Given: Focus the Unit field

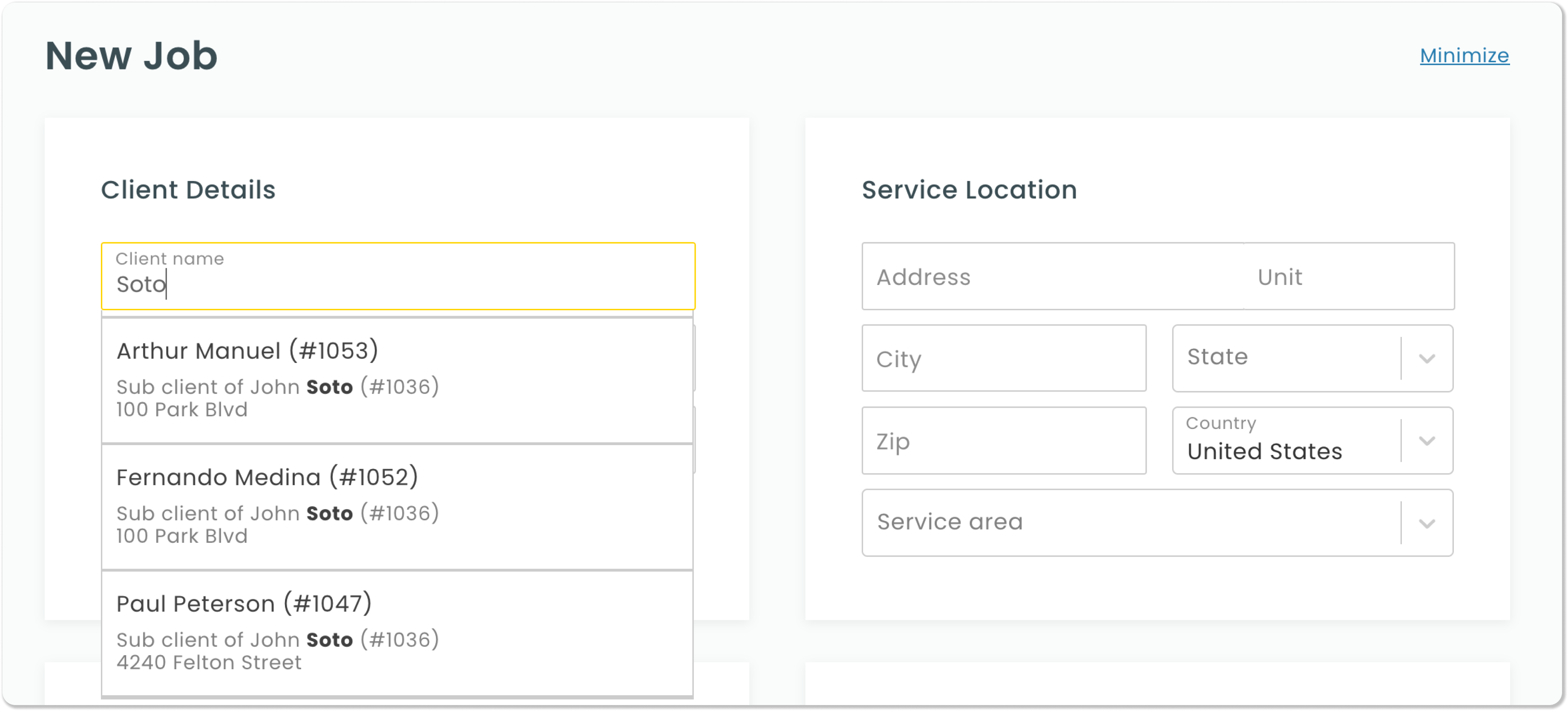Looking at the screenshot, I should pos(1349,276).
